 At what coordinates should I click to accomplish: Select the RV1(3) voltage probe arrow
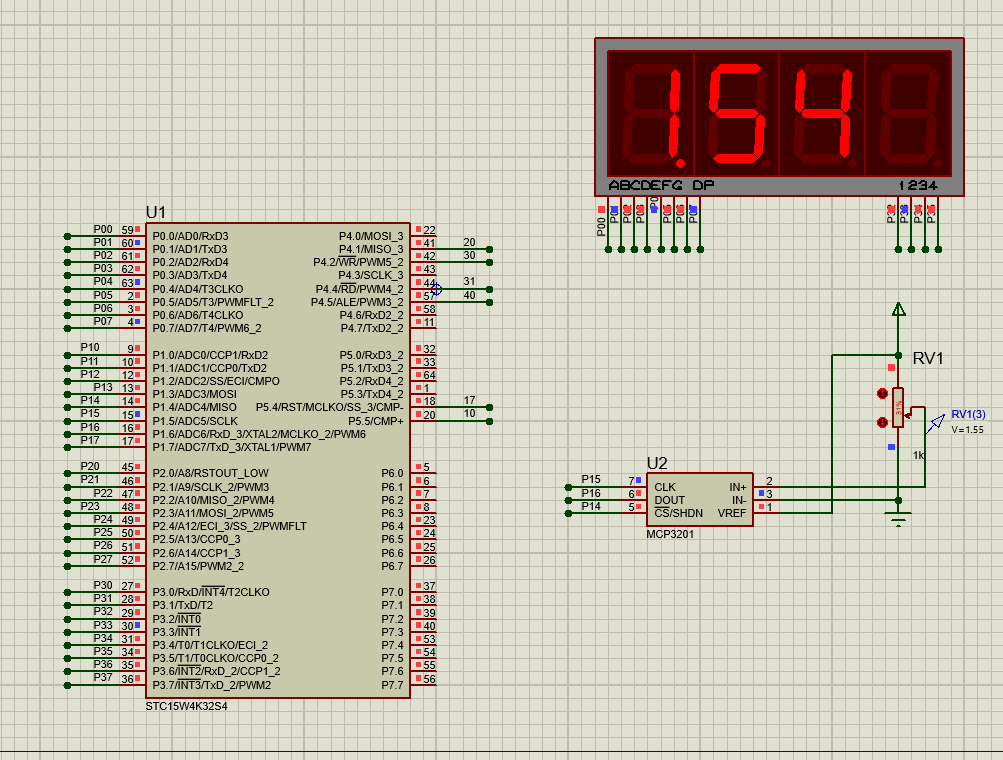[935, 423]
